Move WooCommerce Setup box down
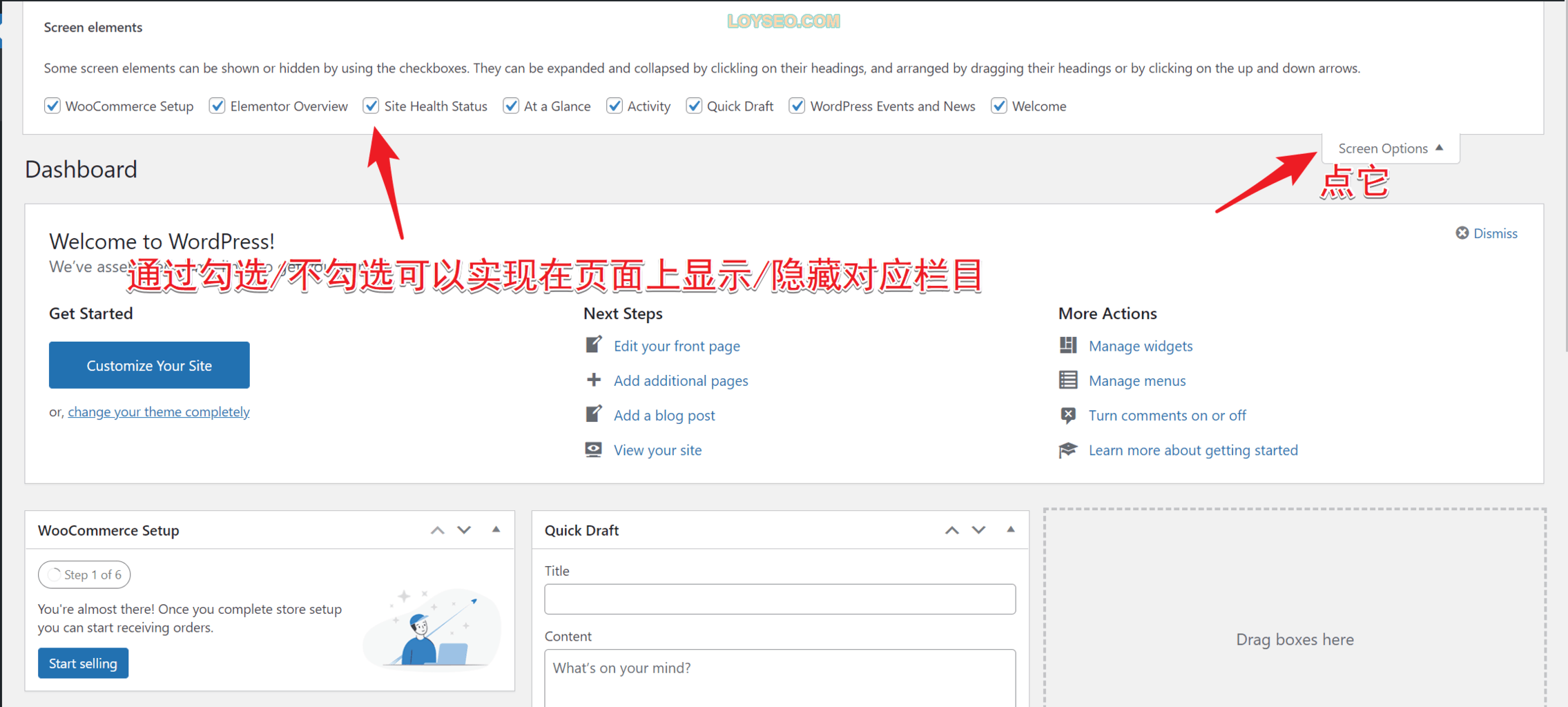 pyautogui.click(x=464, y=530)
